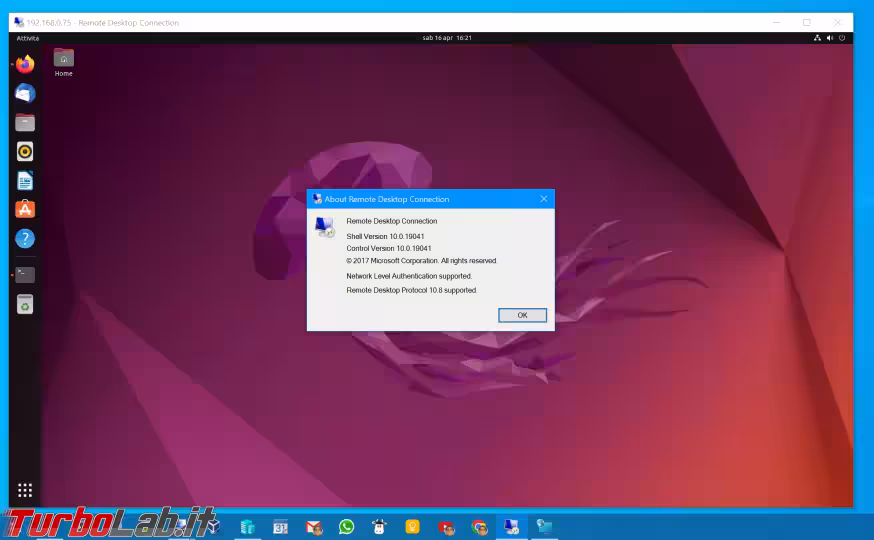Open the Files manager in the dock
This screenshot has width=874, height=540.
click(25, 123)
